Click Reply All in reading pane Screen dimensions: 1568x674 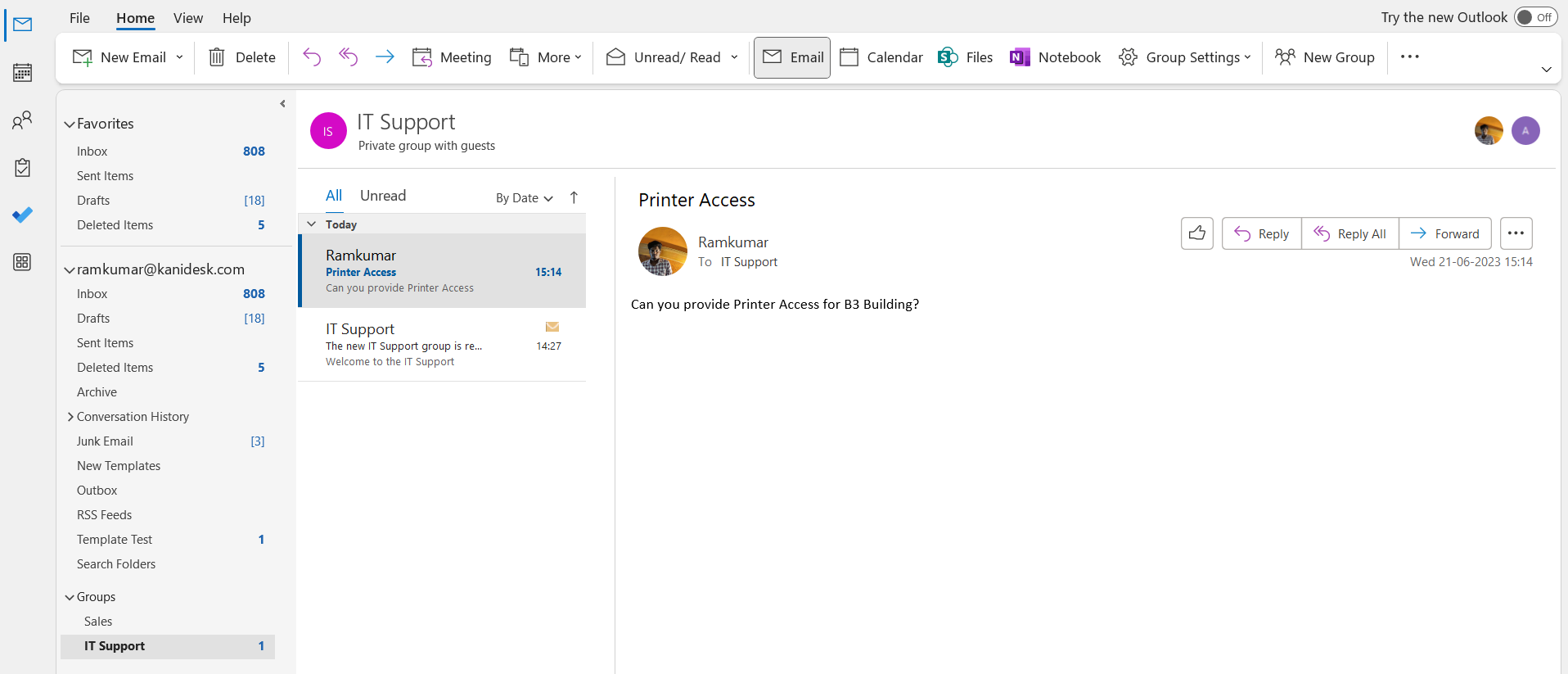pos(1350,233)
